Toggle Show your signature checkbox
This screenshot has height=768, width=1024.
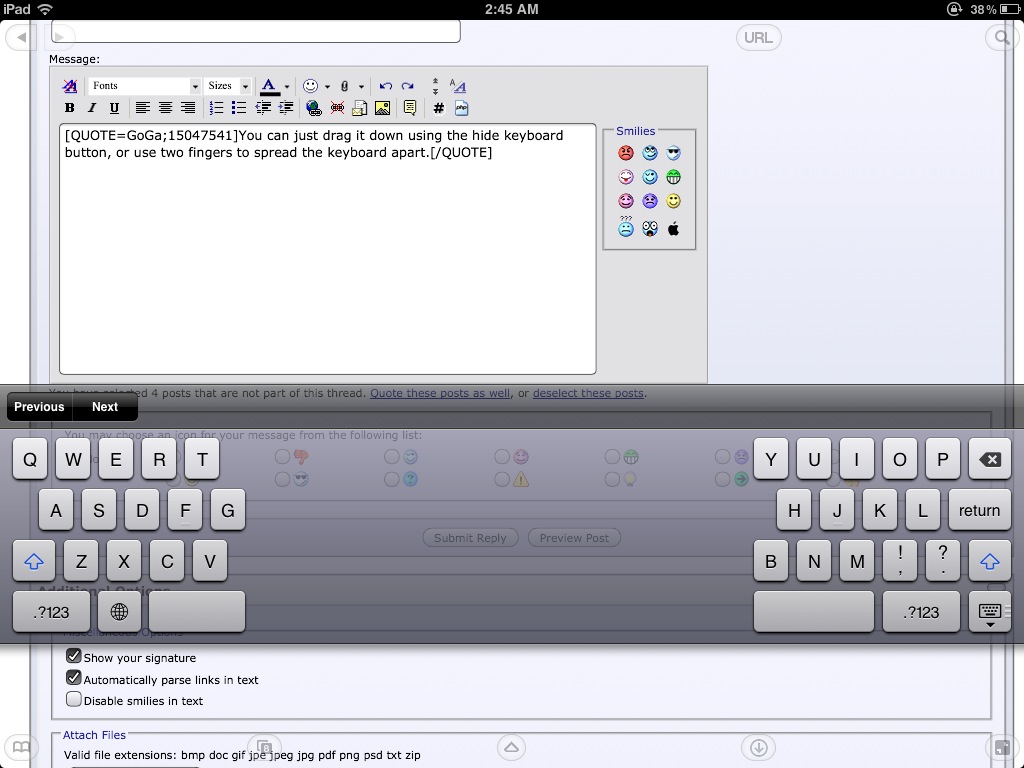tap(74, 656)
